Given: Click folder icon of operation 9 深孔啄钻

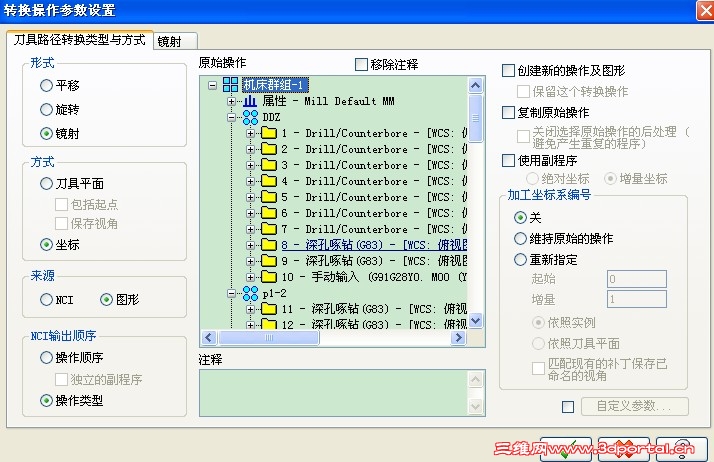Looking at the screenshot, I should coord(269,261).
